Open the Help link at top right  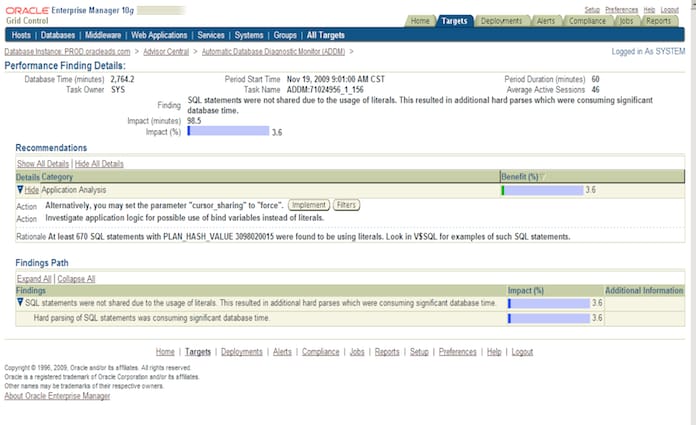click(649, 10)
